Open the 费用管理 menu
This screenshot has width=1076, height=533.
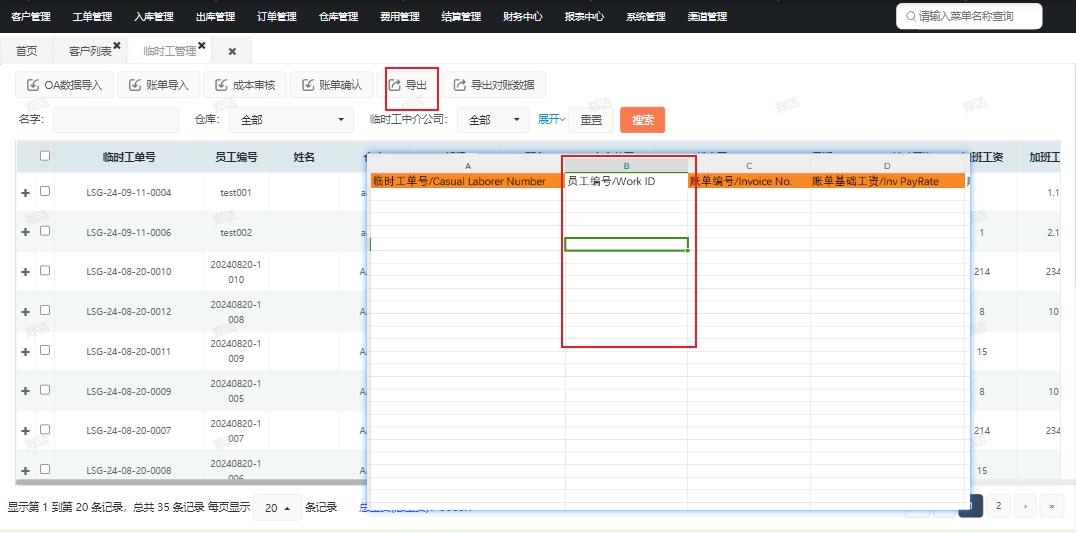coord(400,16)
